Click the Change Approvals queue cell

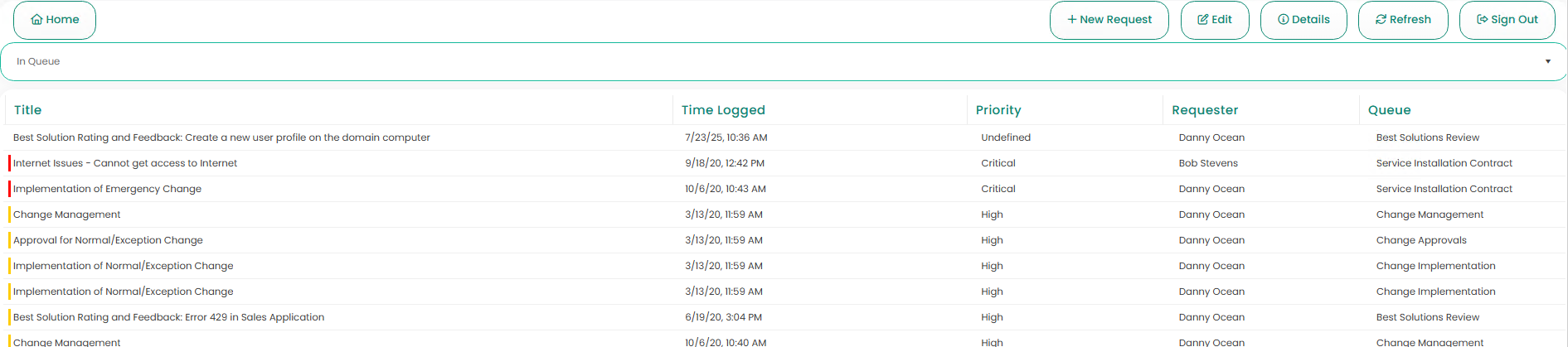tap(1421, 240)
